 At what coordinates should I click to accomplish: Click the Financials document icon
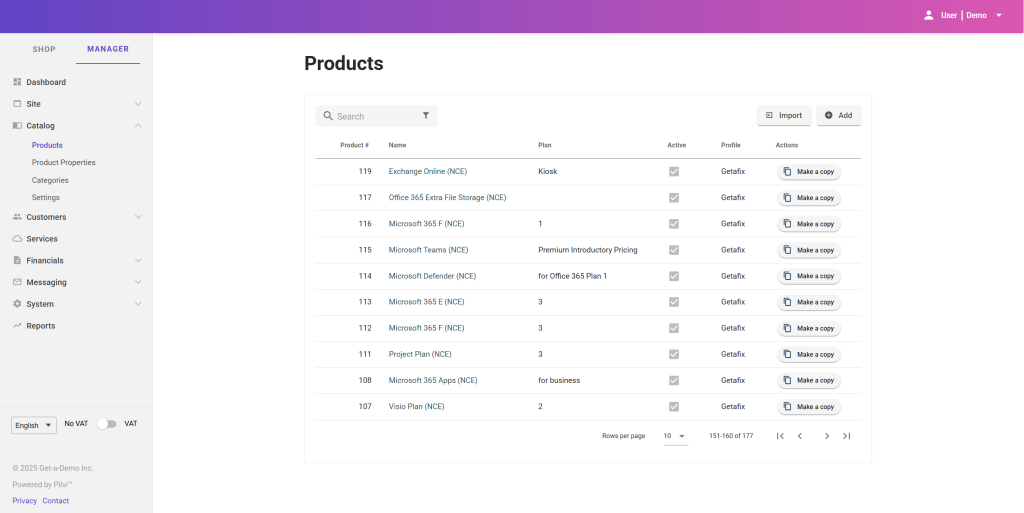pos(18,260)
